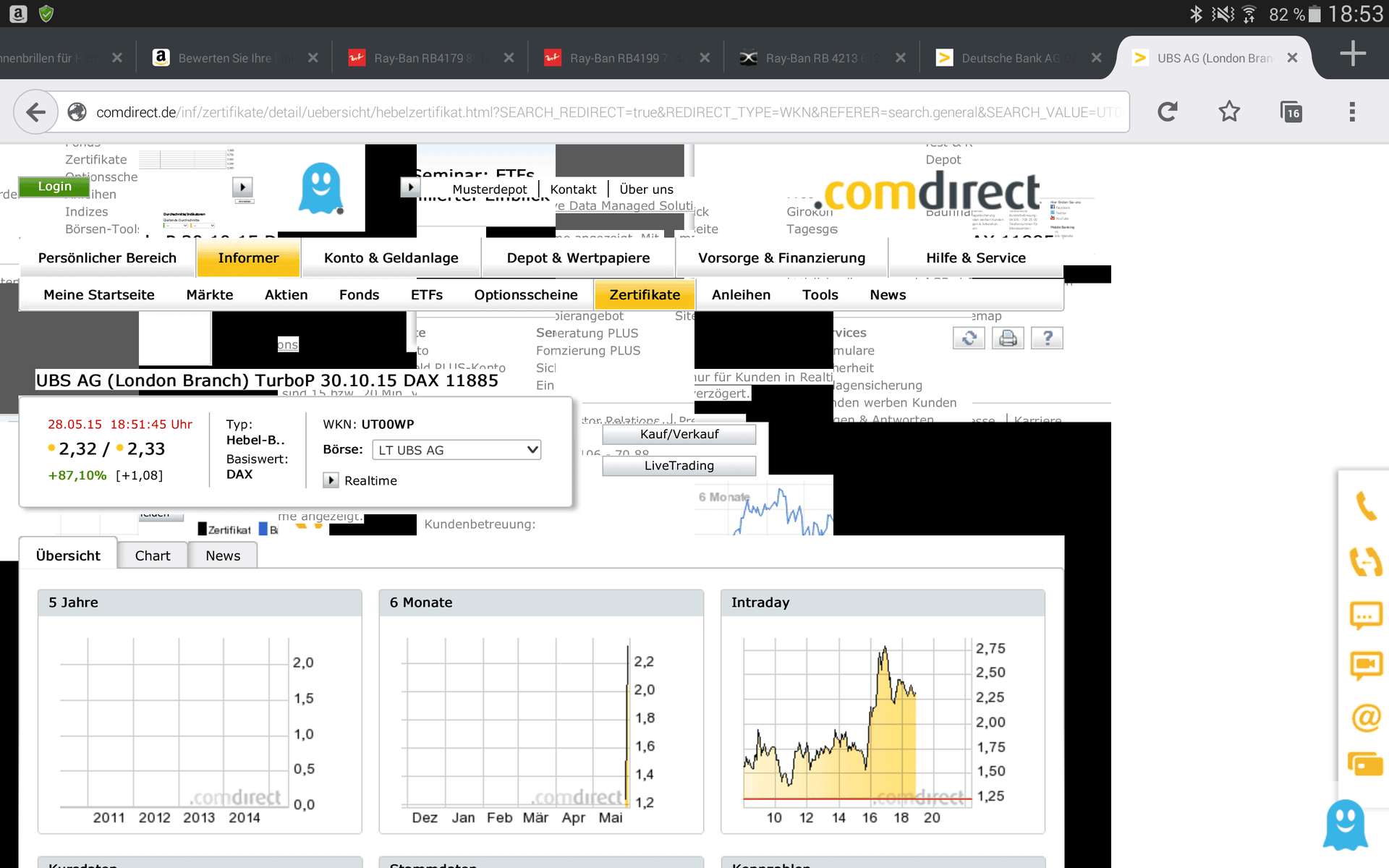Close the UBS AG (London Bran tab
Viewport: 1389px width, 868px height.
pyautogui.click(x=1292, y=58)
